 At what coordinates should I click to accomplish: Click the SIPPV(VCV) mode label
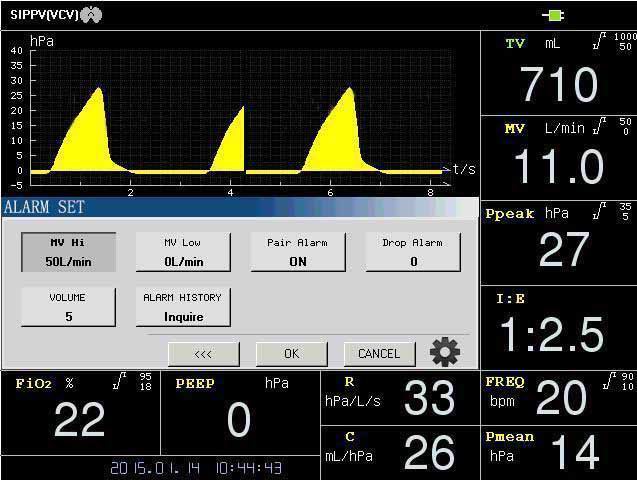pyautogui.click(x=44, y=15)
